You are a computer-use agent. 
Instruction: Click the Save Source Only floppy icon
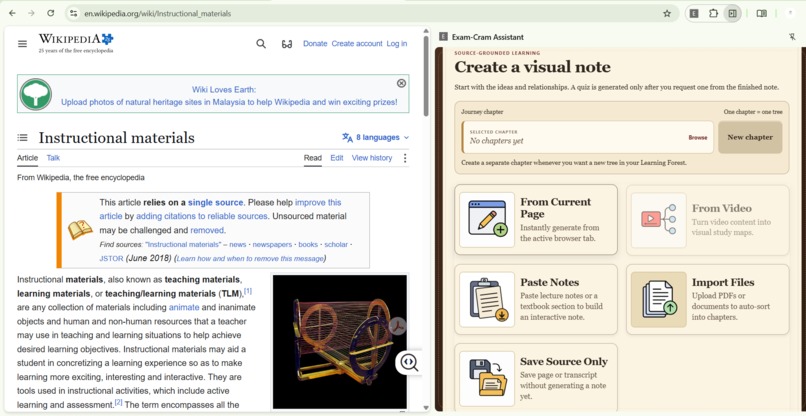pyautogui.click(x=487, y=378)
